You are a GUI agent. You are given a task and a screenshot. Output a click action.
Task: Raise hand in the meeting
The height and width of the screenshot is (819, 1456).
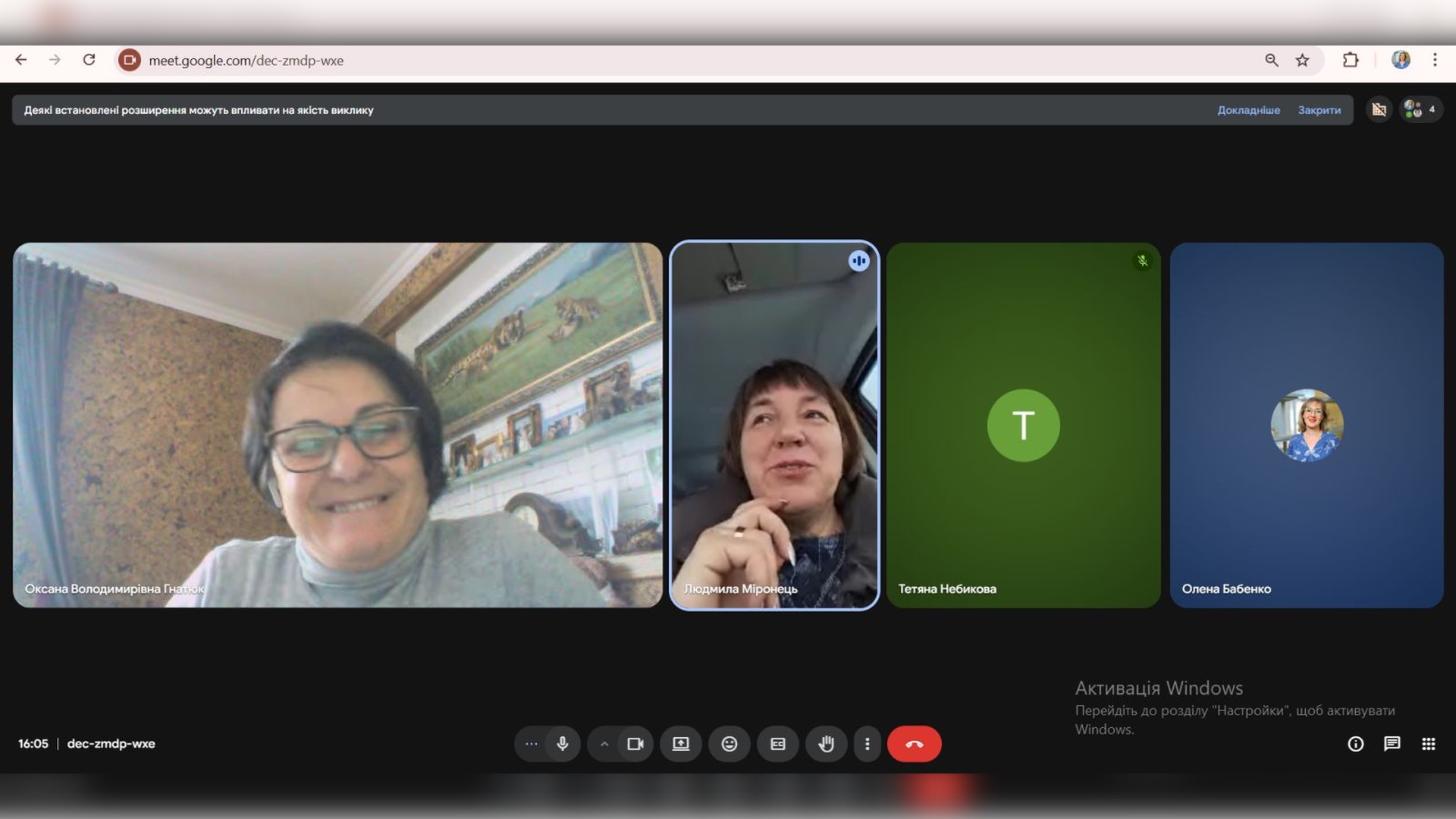pos(826,744)
